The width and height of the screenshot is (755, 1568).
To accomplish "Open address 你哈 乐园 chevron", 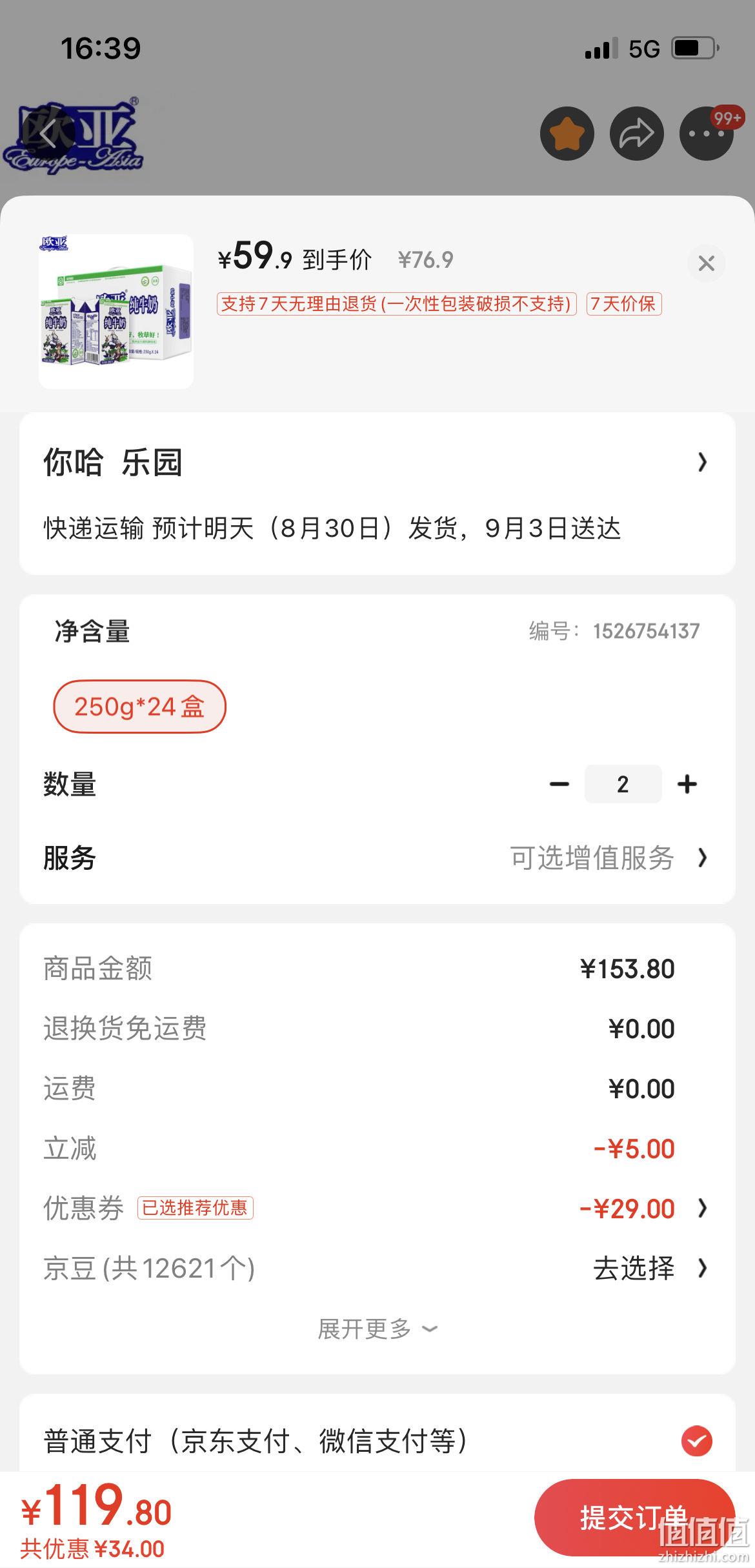I will pos(703,462).
